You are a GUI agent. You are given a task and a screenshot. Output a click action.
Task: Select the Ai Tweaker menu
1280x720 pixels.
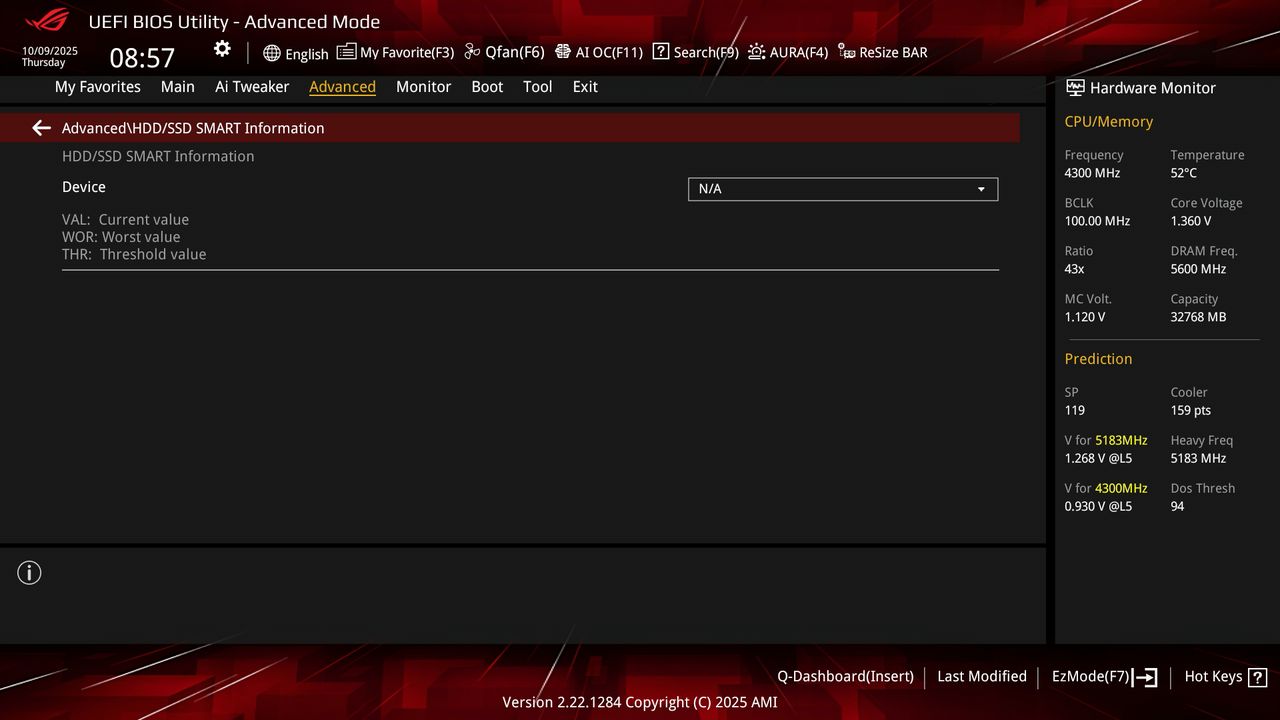pos(252,87)
